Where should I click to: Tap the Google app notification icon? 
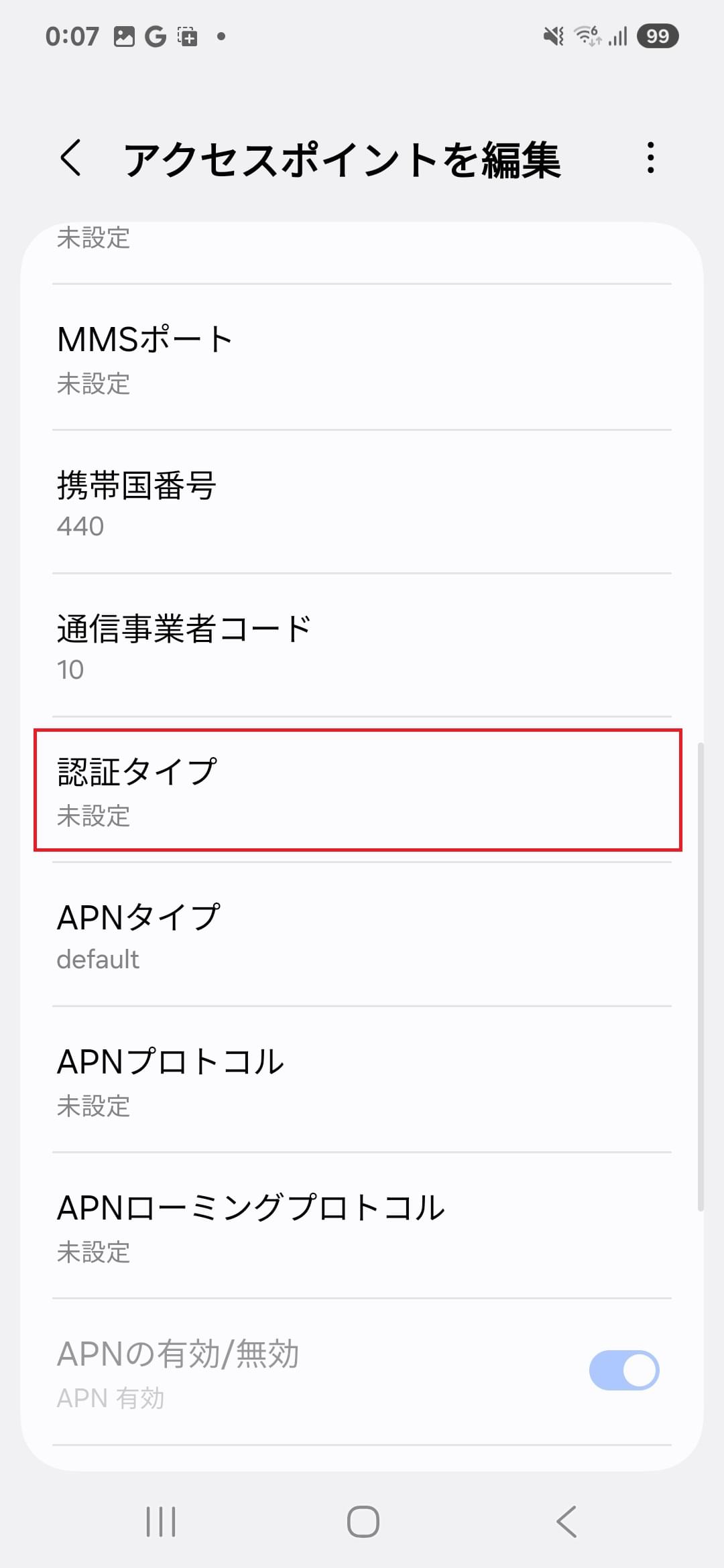(156, 37)
